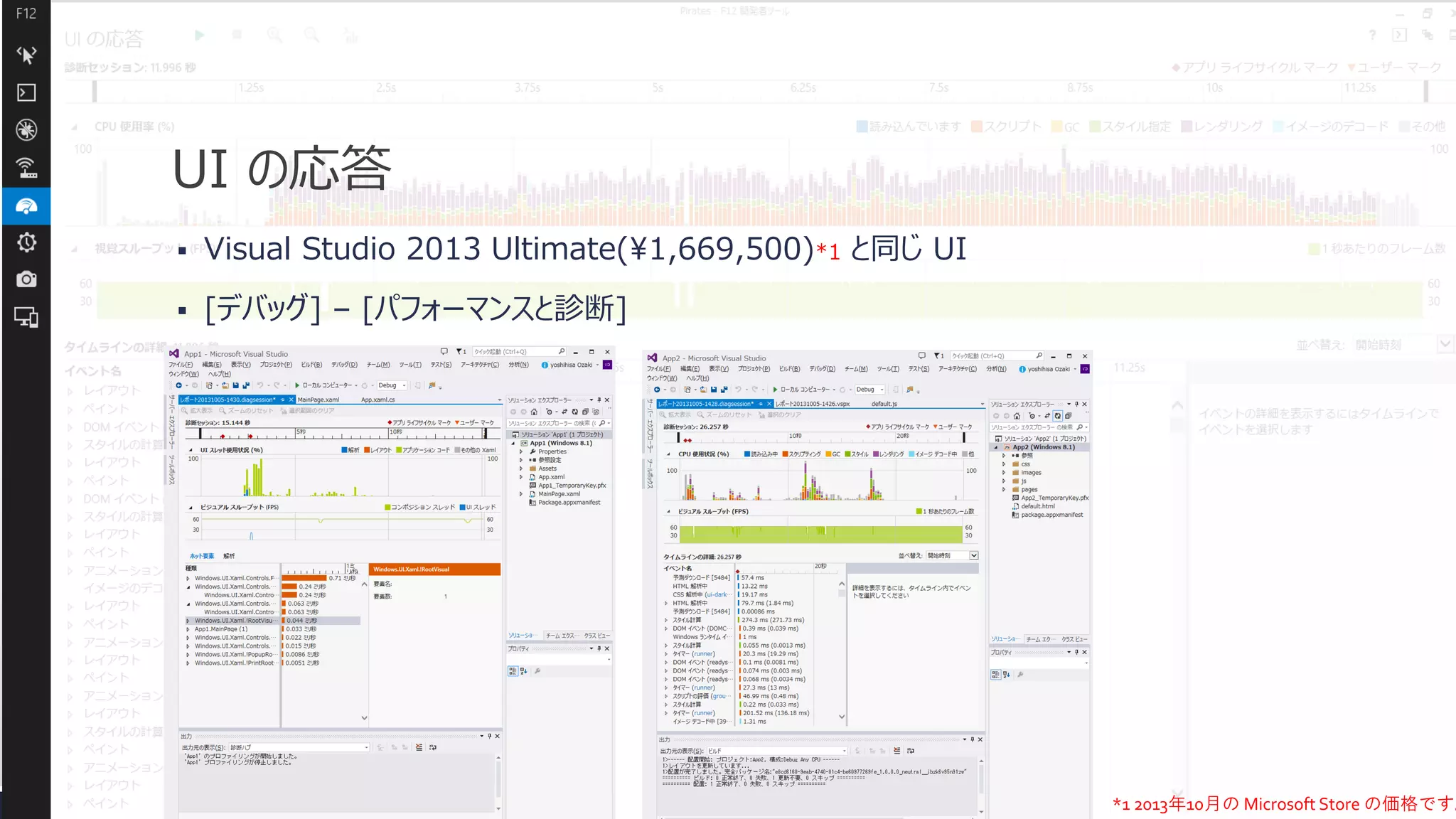Select default.html in App2 Solution Explorer
The image size is (1456, 819).
point(1037,506)
